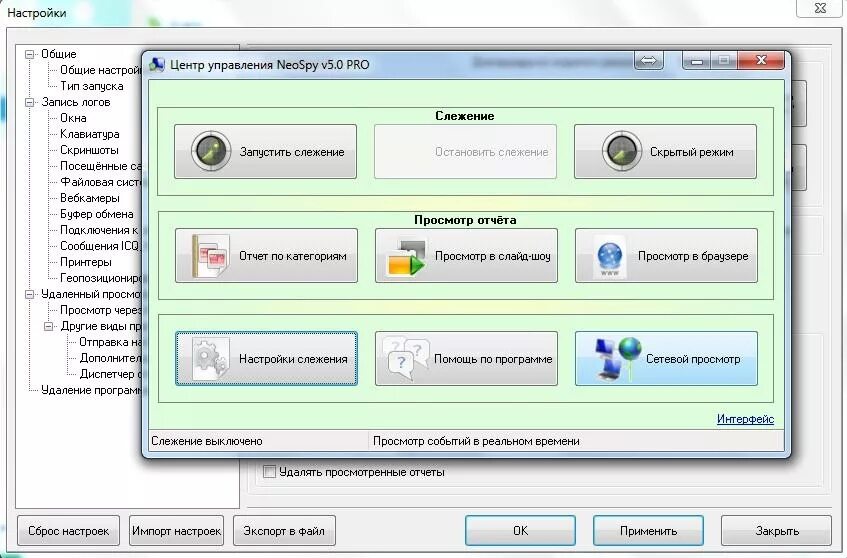Minimize the NeoSpy control center window
Viewport: 847px width, 558px height.
(697, 61)
